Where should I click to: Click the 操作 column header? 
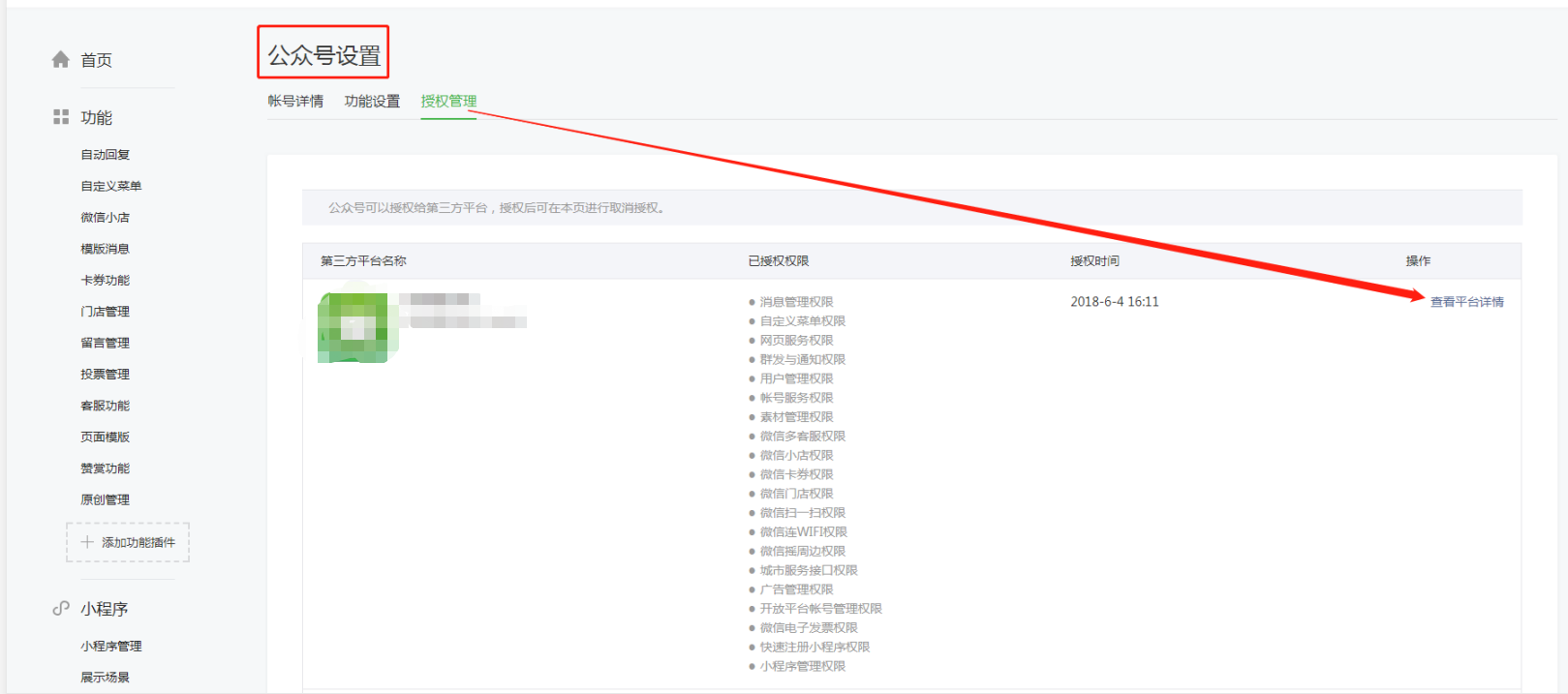1418,261
